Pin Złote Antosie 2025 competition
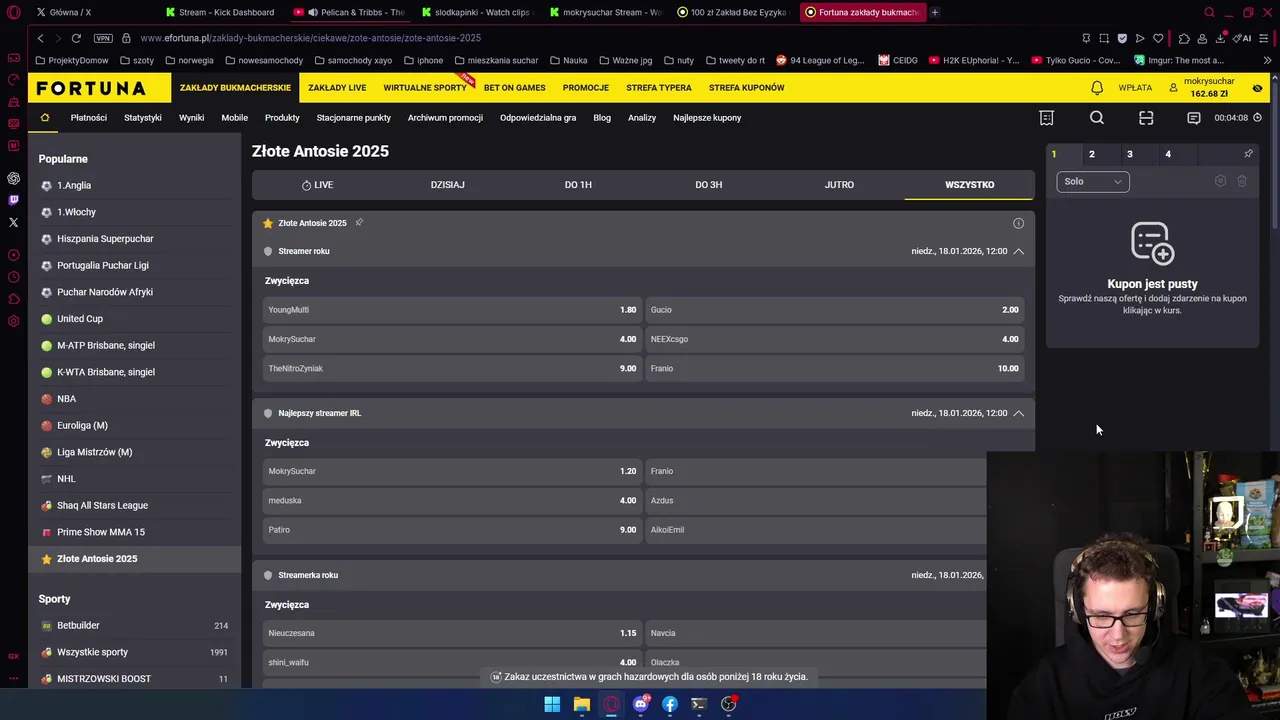 tap(359, 223)
